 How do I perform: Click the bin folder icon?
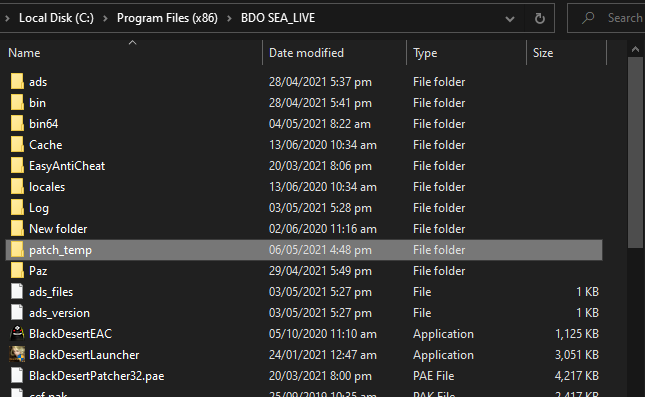(17, 102)
